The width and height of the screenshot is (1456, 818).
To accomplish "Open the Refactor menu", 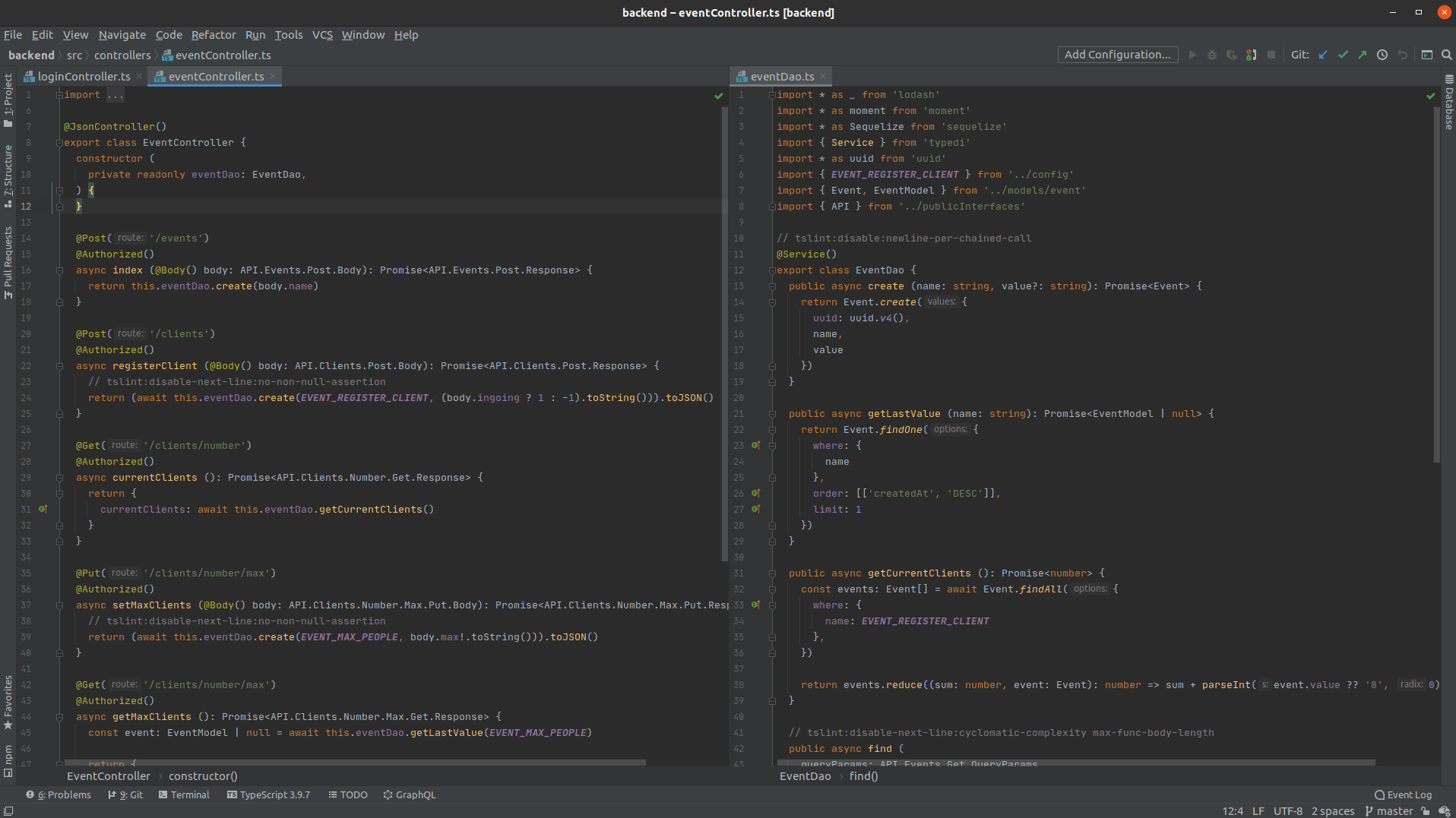I will [214, 35].
